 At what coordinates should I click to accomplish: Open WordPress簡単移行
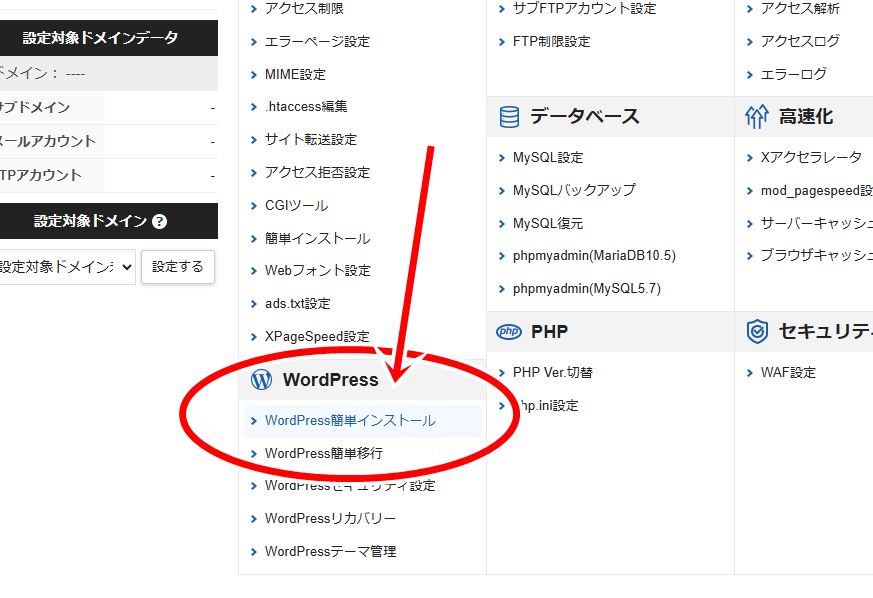(324, 454)
